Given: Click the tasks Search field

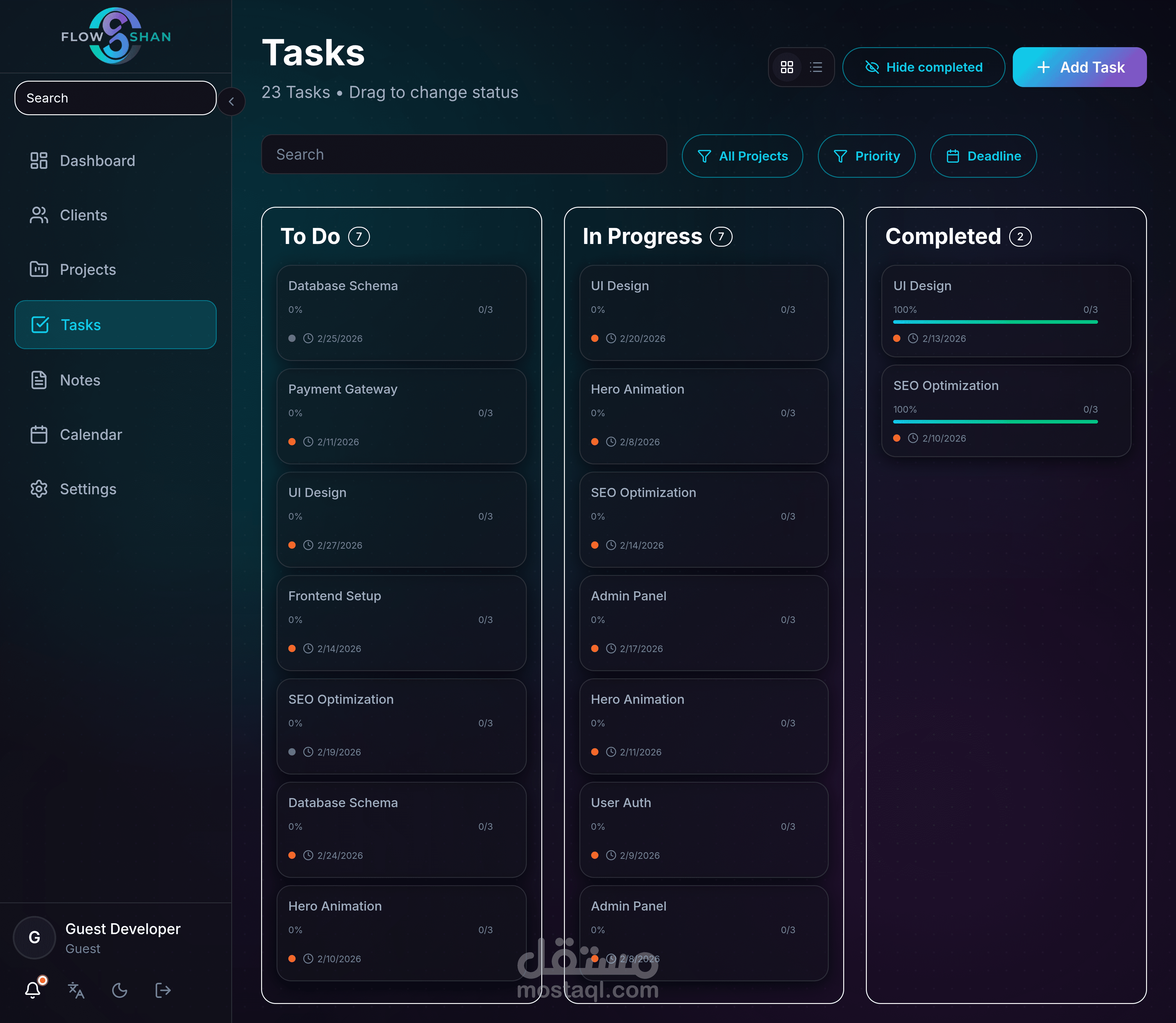Looking at the screenshot, I should pos(463,155).
